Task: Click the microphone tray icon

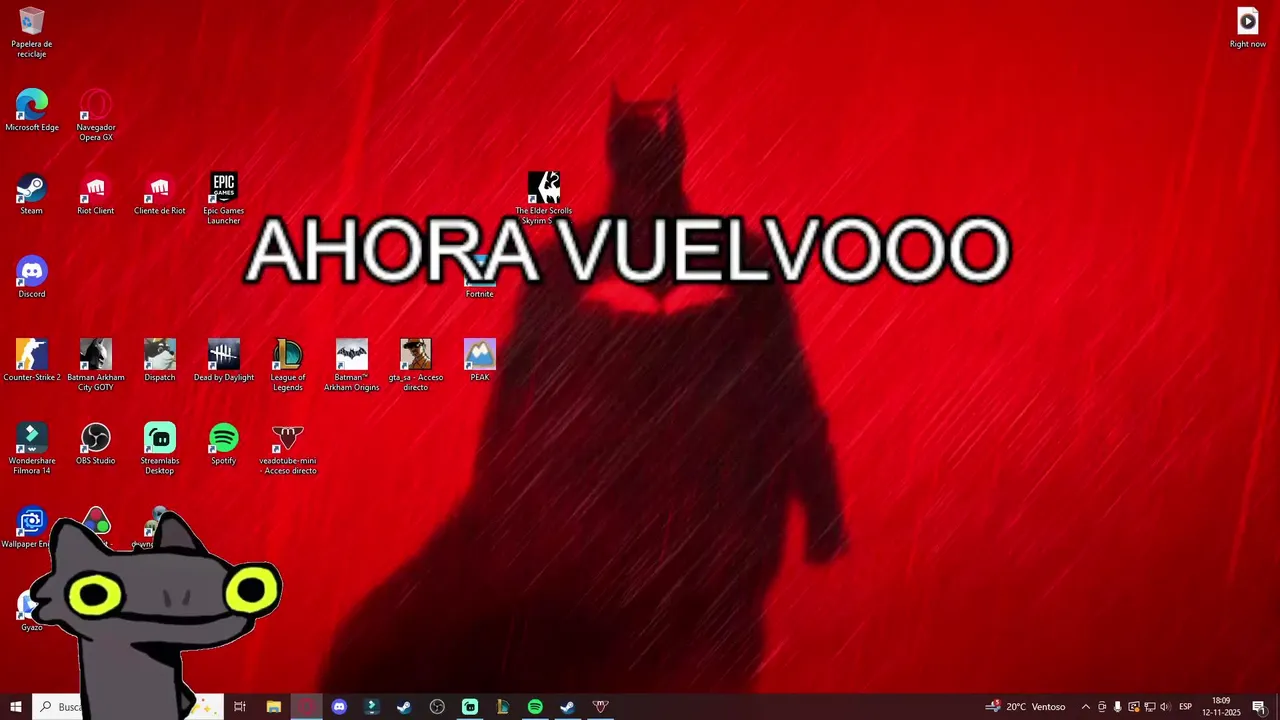Action: pos(1118,707)
